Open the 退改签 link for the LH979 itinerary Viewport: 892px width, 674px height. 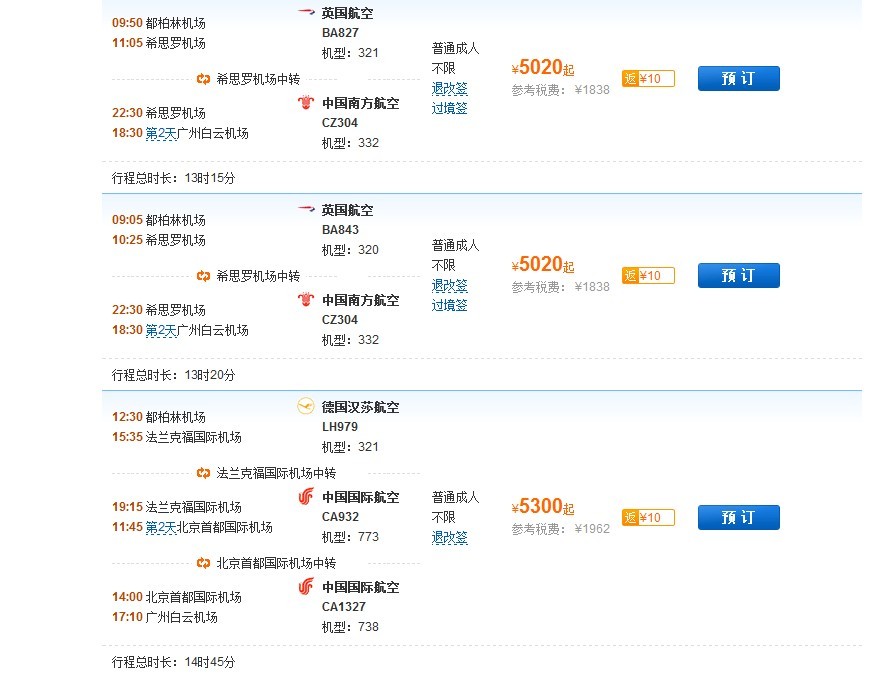click(x=449, y=537)
